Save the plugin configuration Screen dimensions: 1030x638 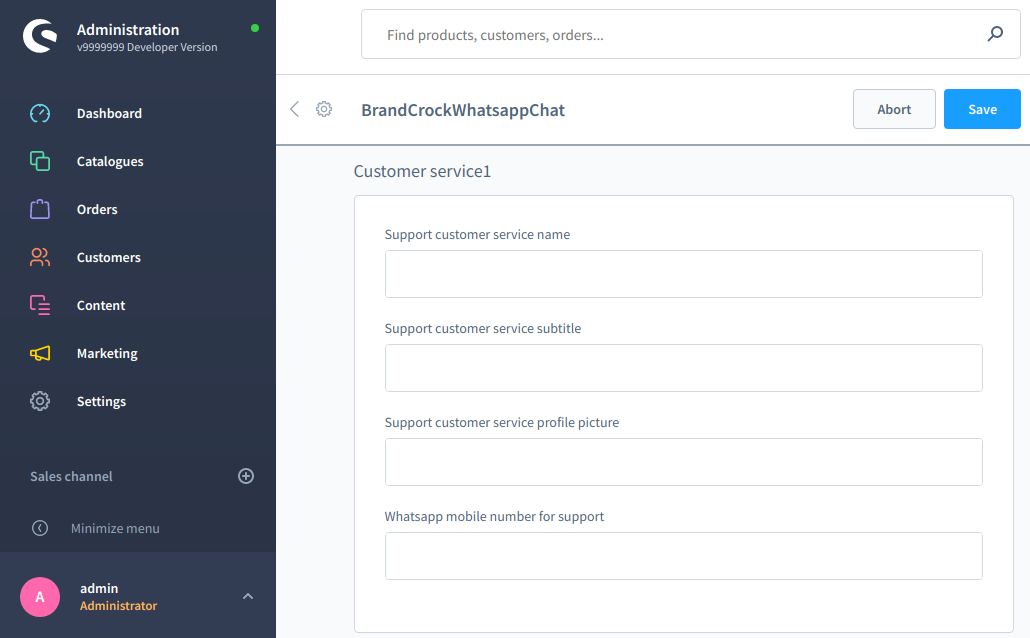coord(982,109)
